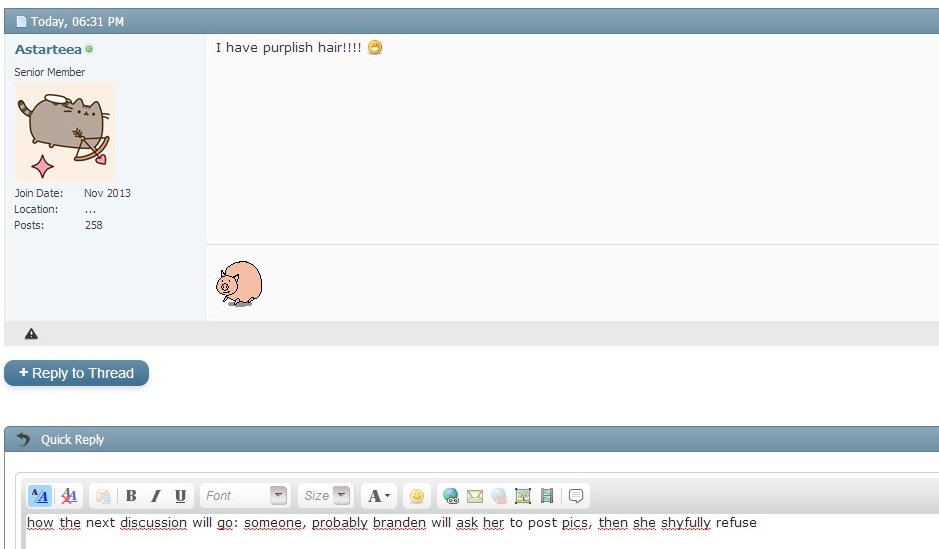Click the Remove Link icon
Image resolution: width=939 pixels, height=549 pixels.
499,496
